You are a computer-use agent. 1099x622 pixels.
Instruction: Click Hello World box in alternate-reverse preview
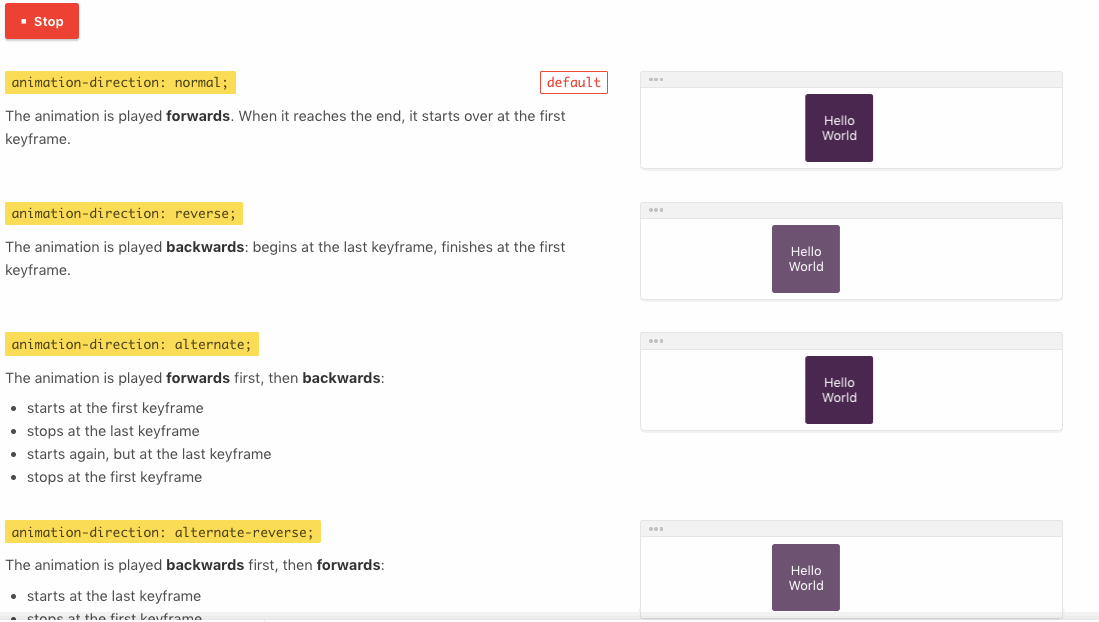[806, 578]
